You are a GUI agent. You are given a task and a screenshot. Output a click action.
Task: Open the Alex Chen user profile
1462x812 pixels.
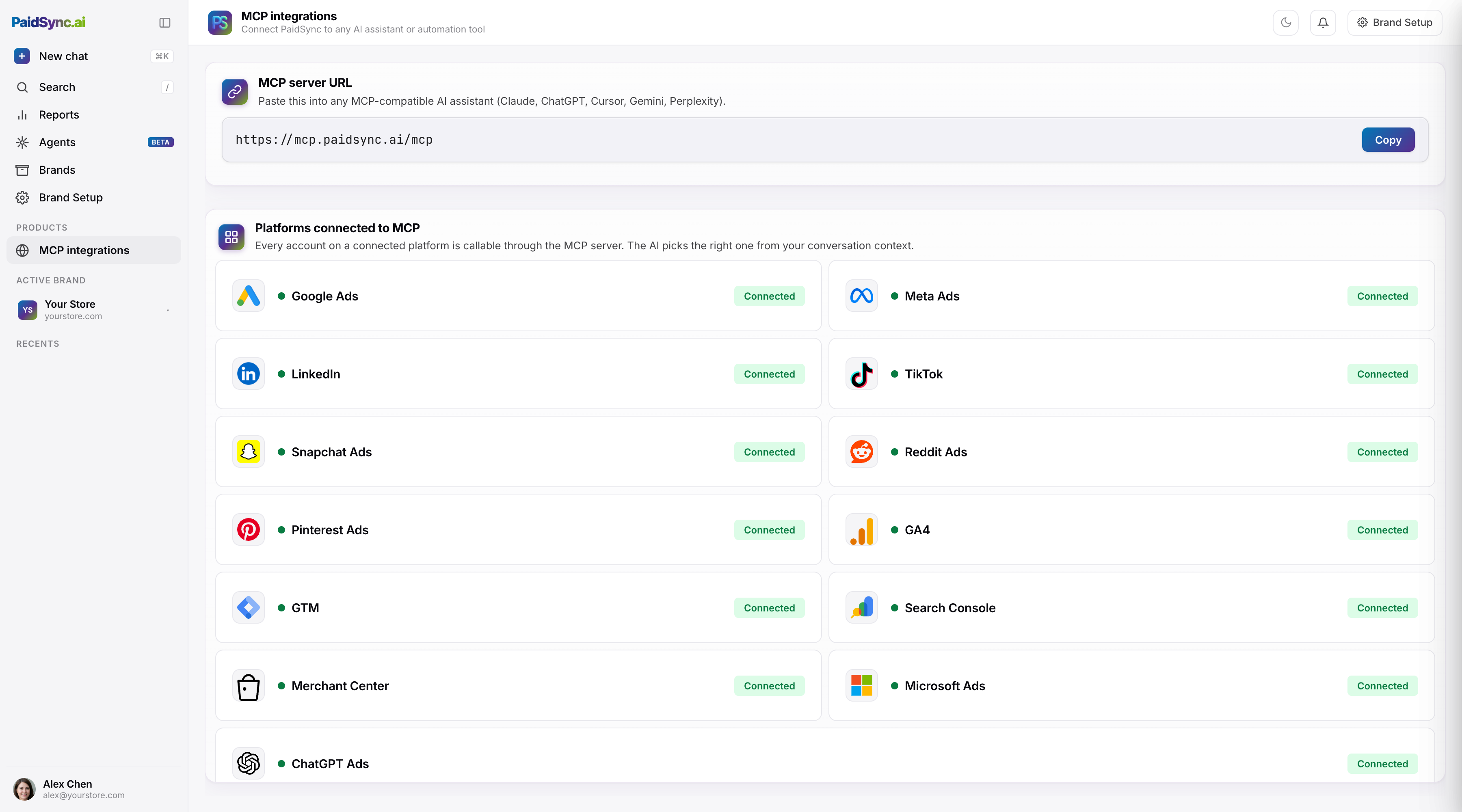(x=94, y=789)
